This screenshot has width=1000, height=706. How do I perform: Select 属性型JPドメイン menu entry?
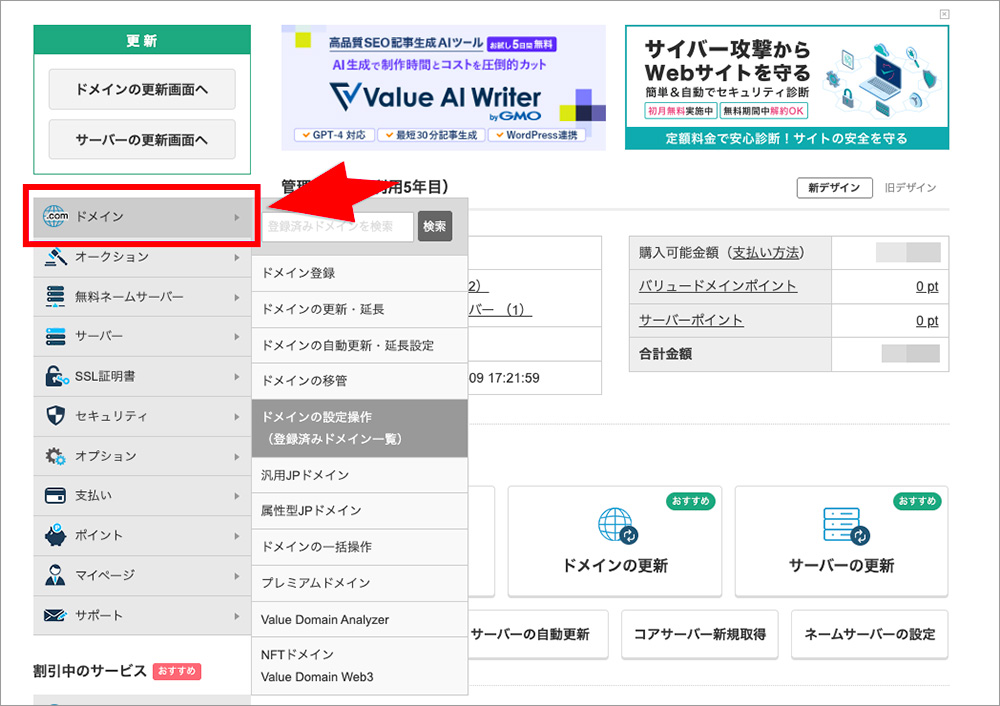pos(360,510)
